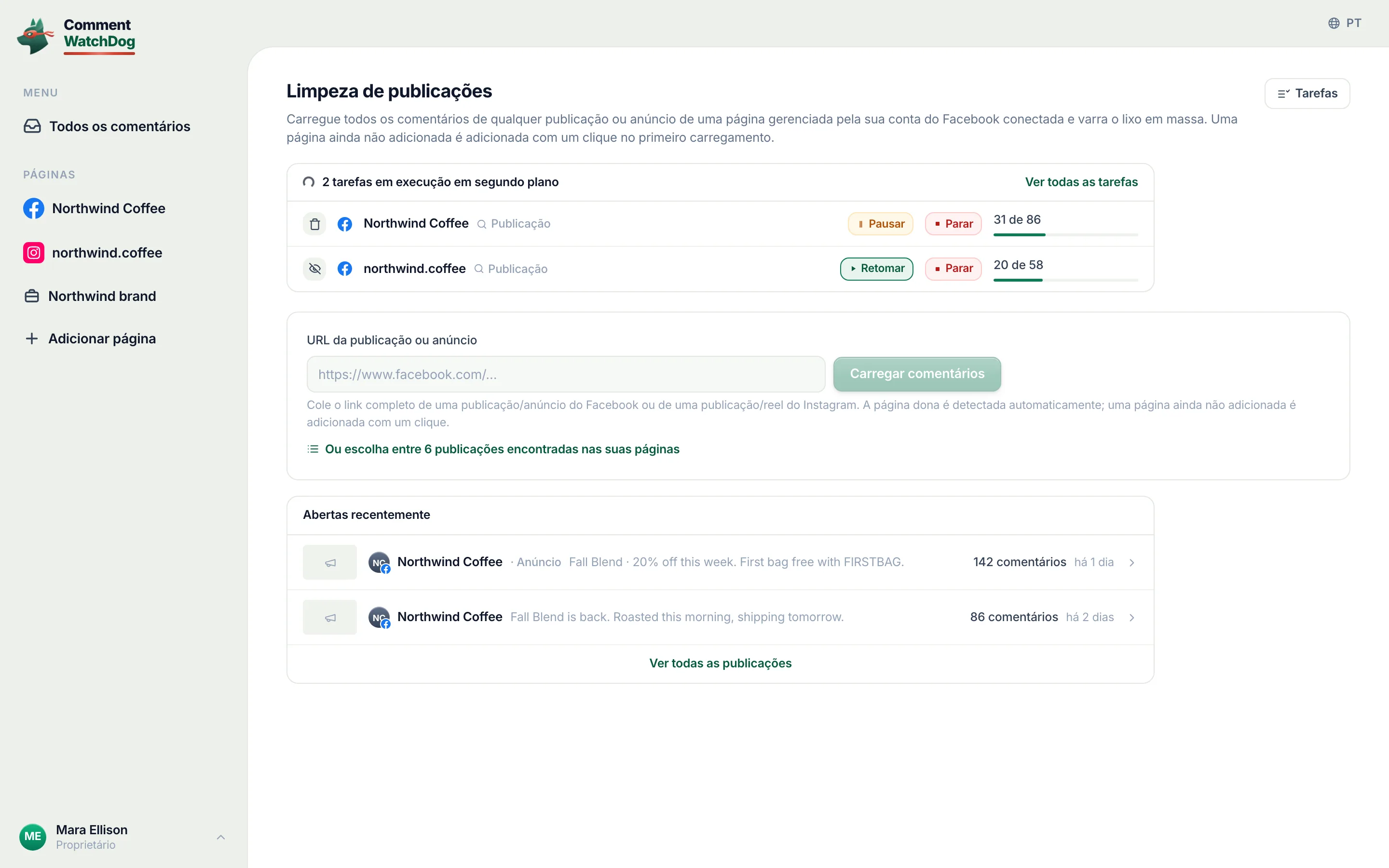Open Todos os comentários inbox
The width and height of the screenshot is (1389, 868).
point(107,126)
